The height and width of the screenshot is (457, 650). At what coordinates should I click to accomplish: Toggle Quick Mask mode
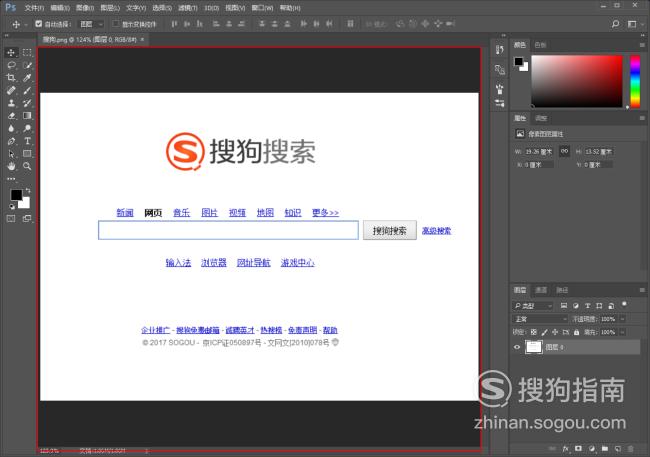(x=11, y=219)
